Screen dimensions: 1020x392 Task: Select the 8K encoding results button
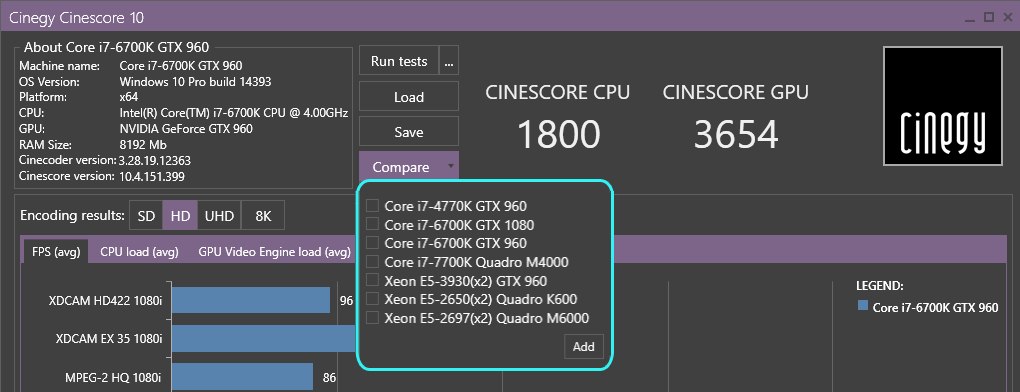tap(263, 216)
